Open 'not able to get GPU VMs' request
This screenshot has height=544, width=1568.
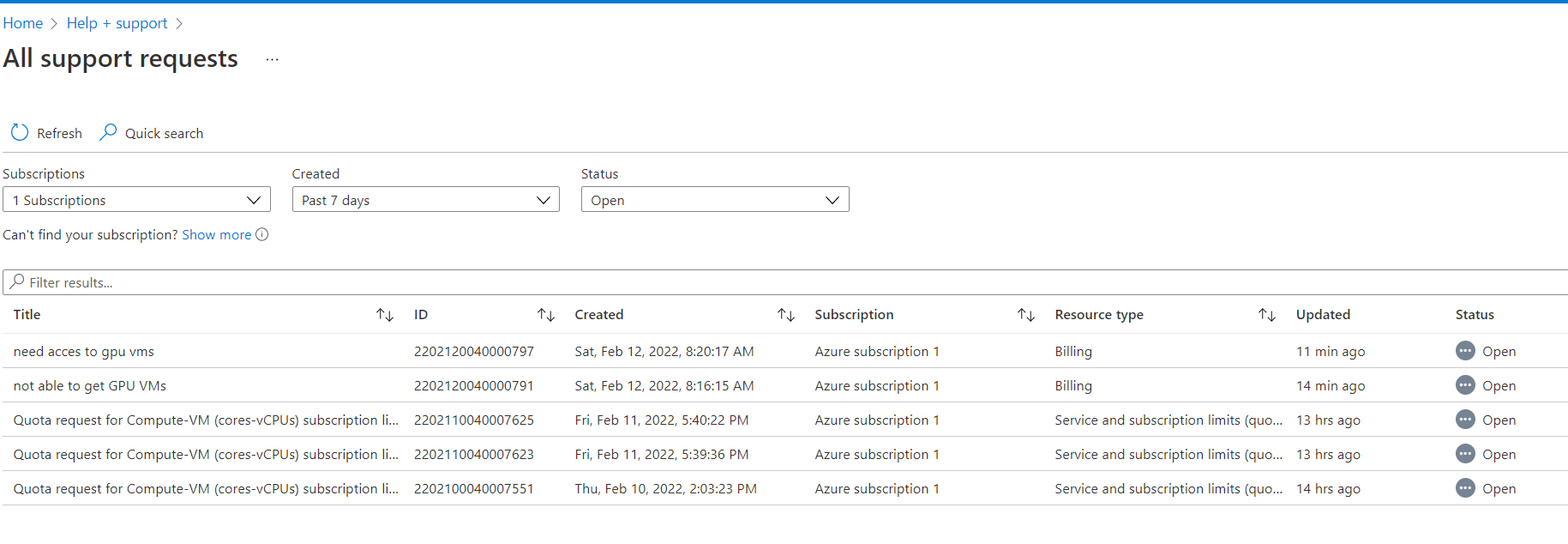click(x=90, y=386)
